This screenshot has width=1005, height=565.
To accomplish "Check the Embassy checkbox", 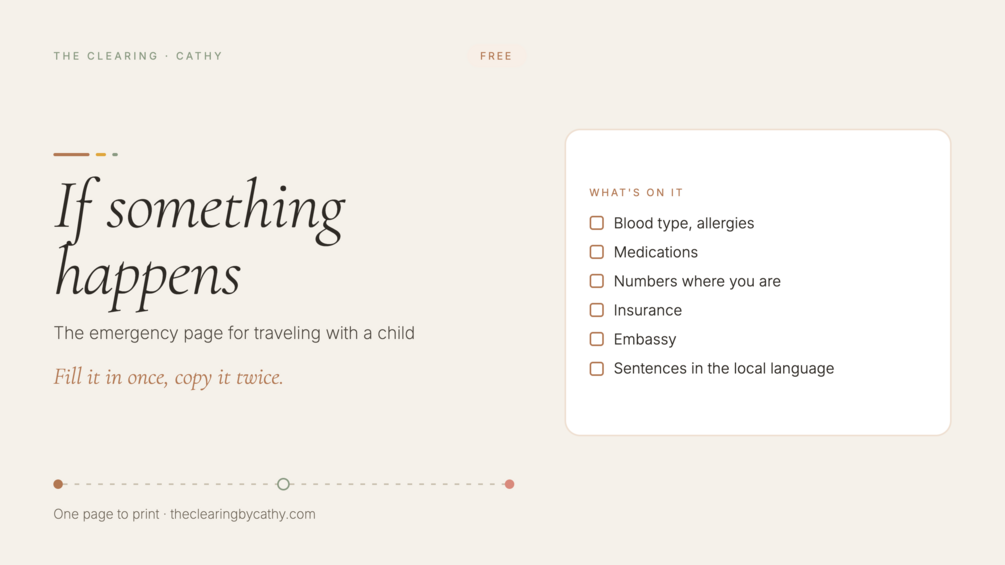I will pyautogui.click(x=597, y=339).
